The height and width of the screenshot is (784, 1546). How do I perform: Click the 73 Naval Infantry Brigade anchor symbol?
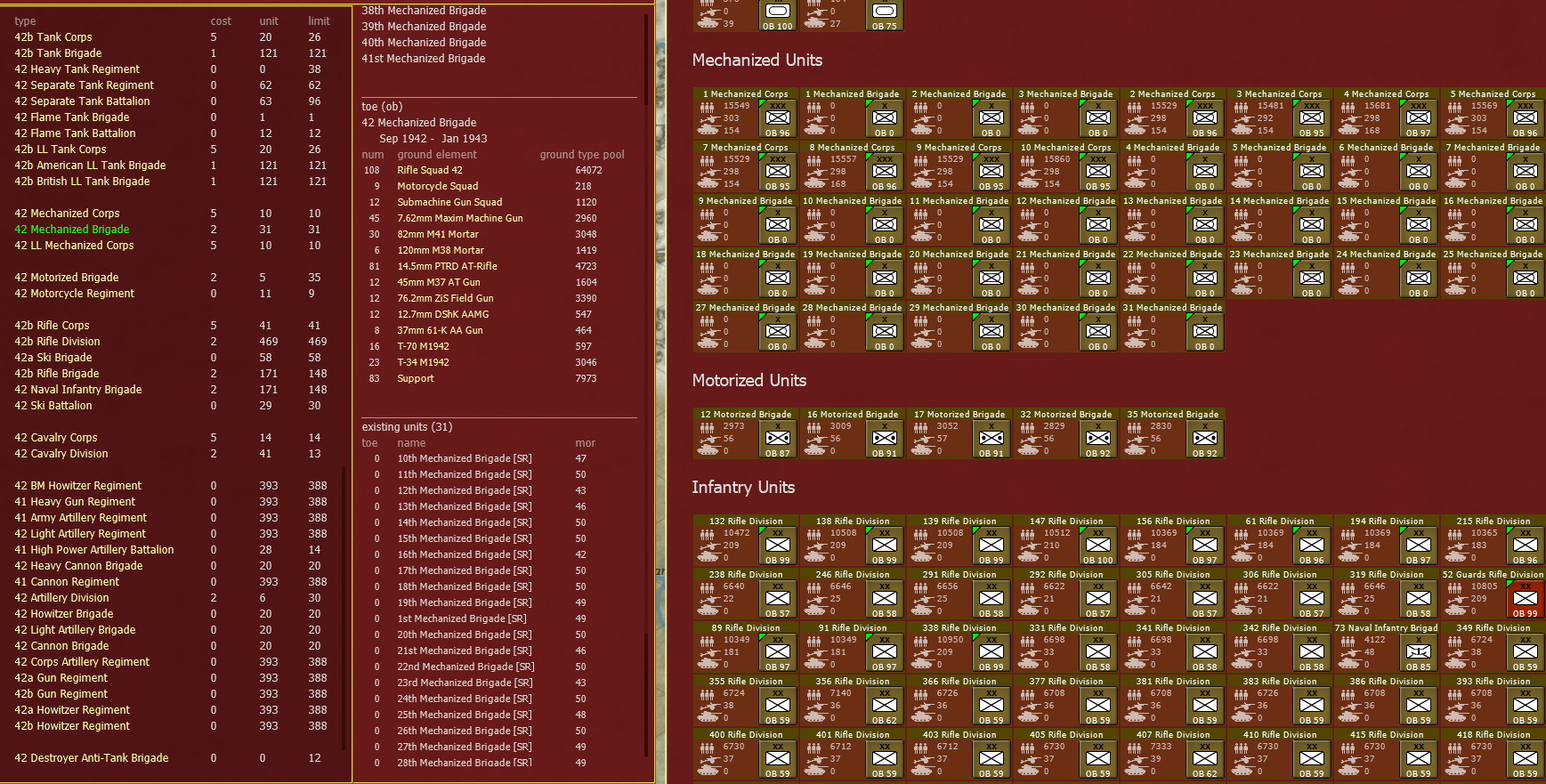point(1419,652)
